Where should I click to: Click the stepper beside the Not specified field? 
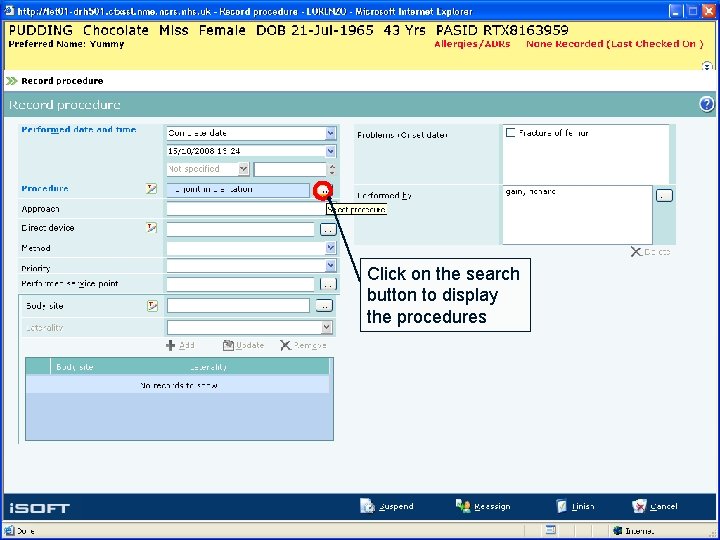tap(332, 169)
